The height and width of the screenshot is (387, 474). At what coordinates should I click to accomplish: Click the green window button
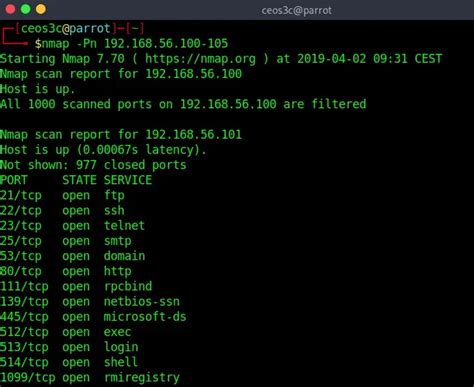pyautogui.click(x=26, y=9)
